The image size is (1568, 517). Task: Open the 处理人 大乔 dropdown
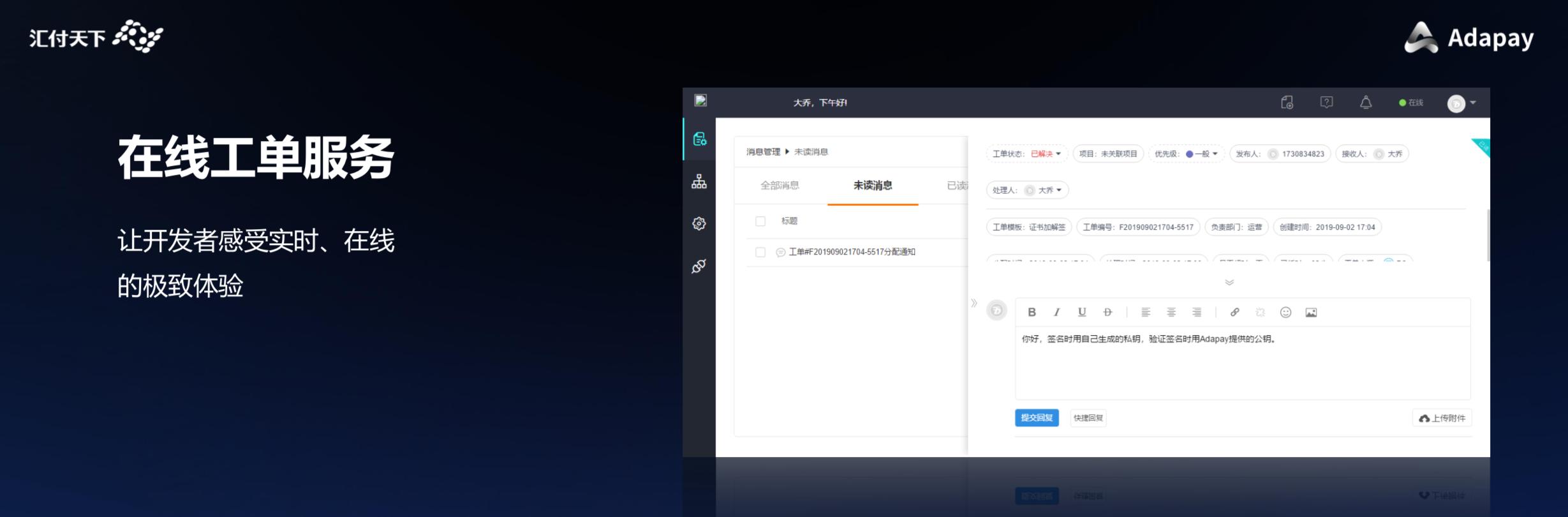tap(1028, 190)
